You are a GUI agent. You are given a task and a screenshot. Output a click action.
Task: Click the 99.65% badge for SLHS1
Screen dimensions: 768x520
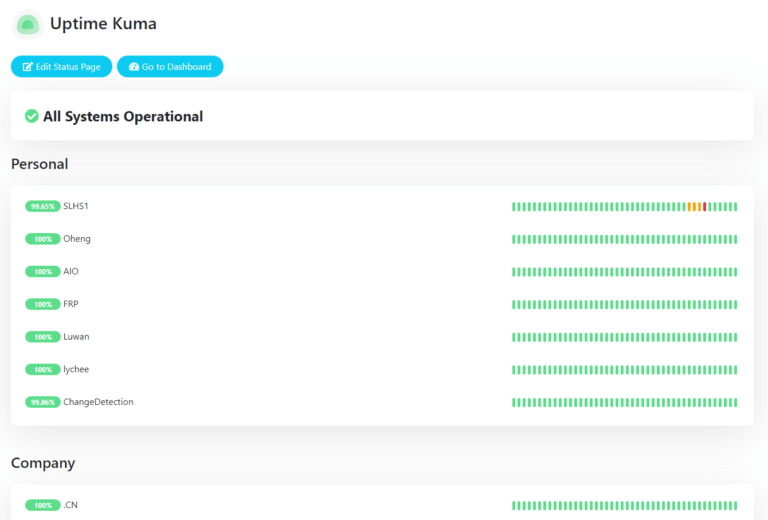[x=43, y=206]
